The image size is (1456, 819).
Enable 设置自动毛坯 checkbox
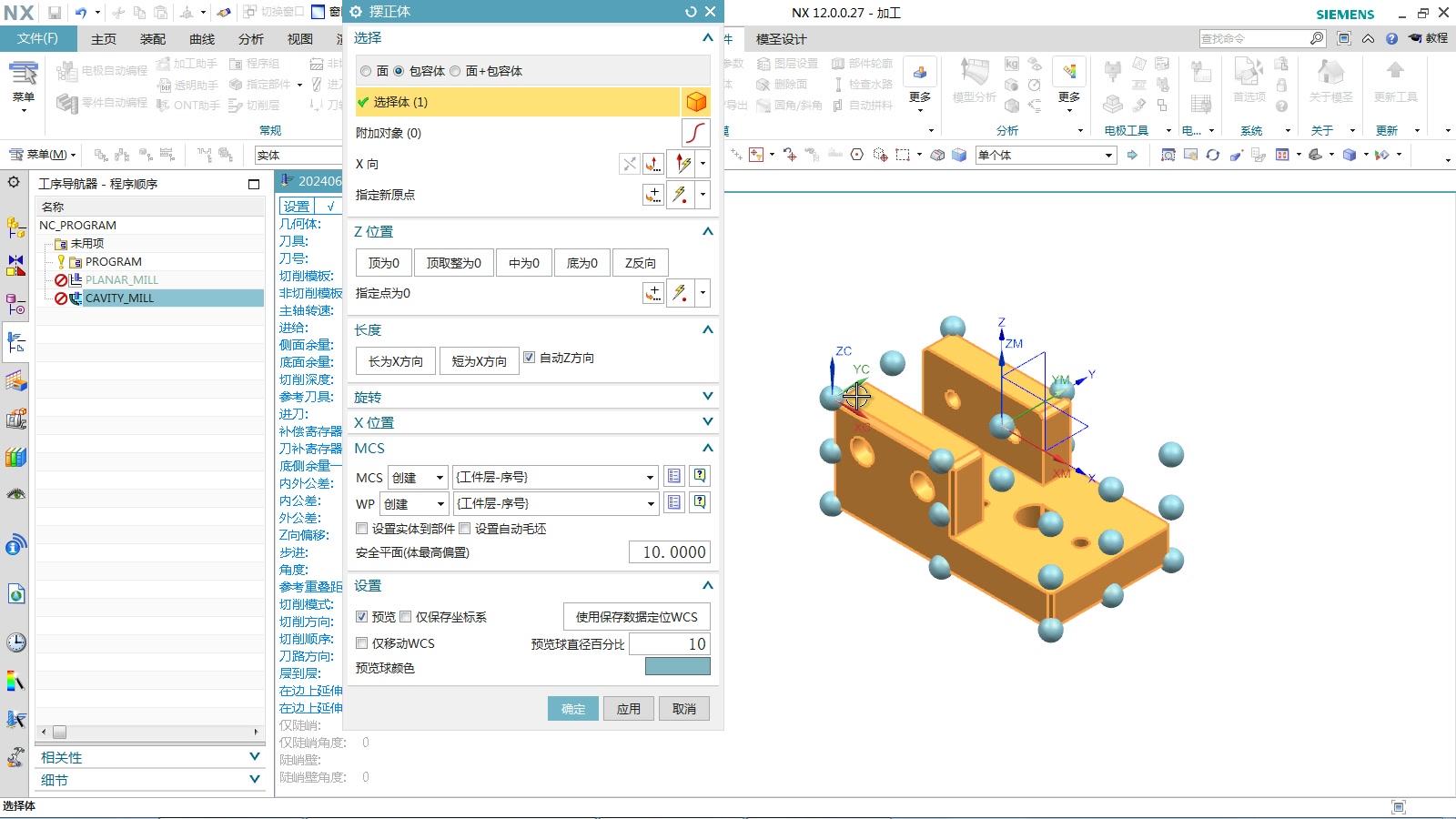tap(464, 529)
